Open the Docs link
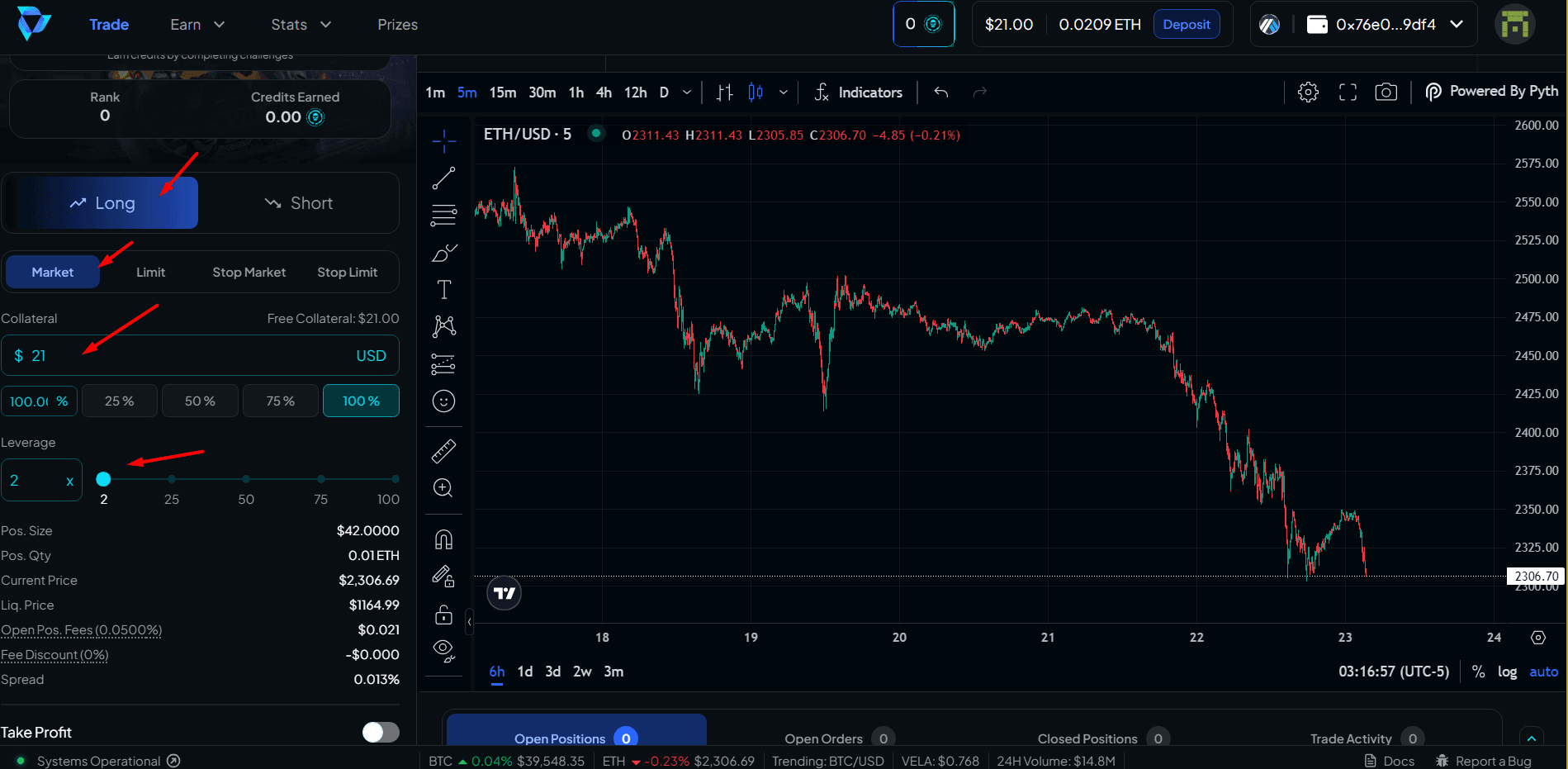Viewport: 1568px width, 769px height. click(1390, 761)
